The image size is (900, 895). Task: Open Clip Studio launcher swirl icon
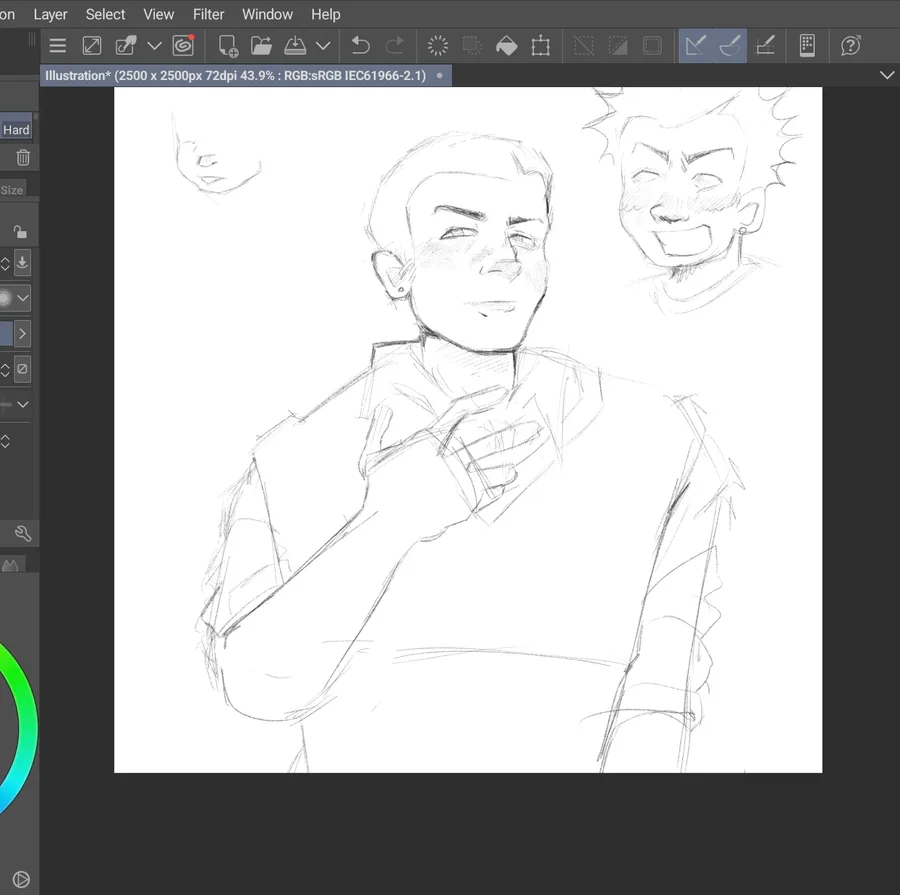point(184,45)
